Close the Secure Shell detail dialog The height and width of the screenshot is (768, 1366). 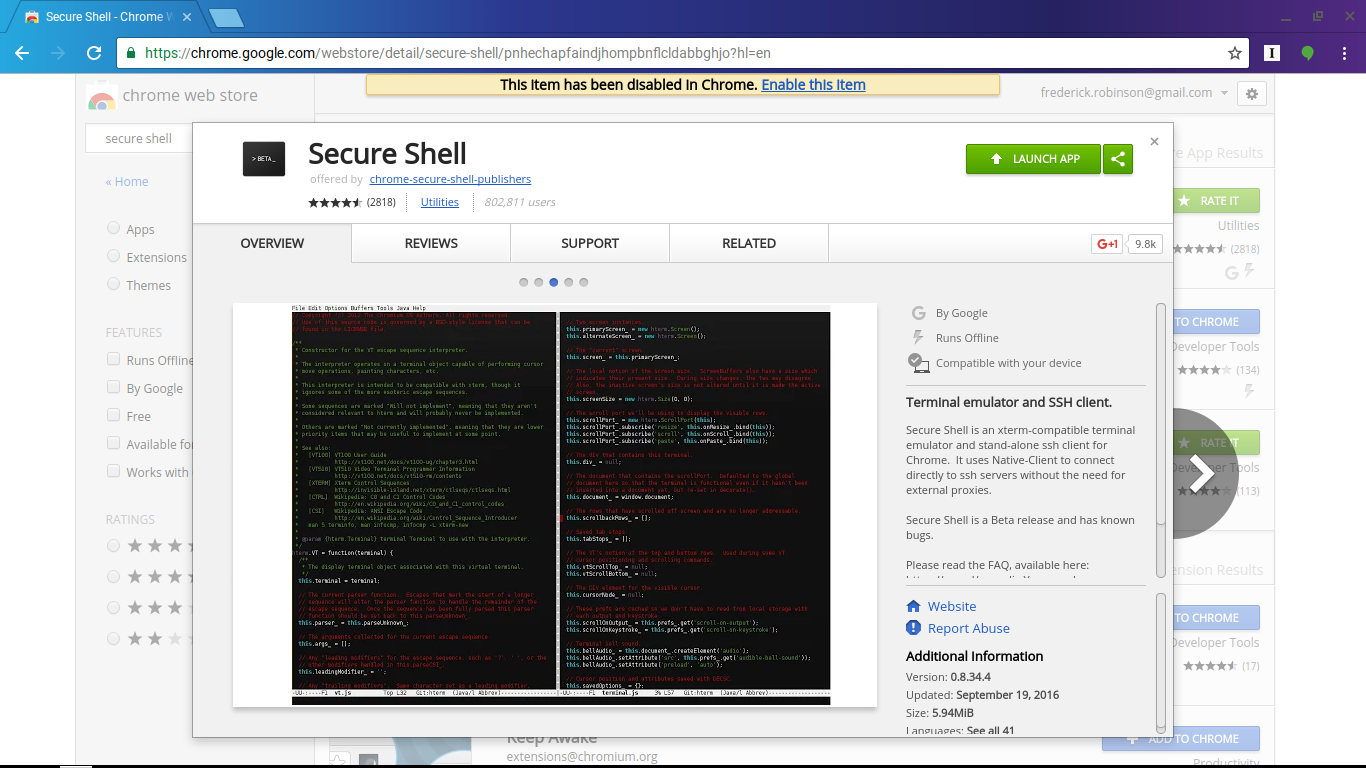pyautogui.click(x=1154, y=142)
